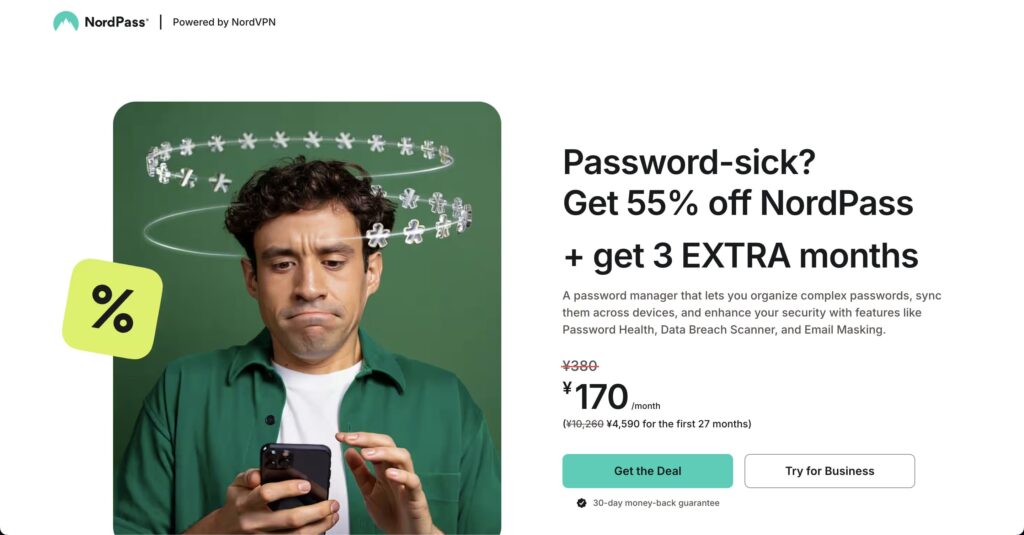Click the man's face in hero image
This screenshot has width=1024, height=535.
point(312,281)
